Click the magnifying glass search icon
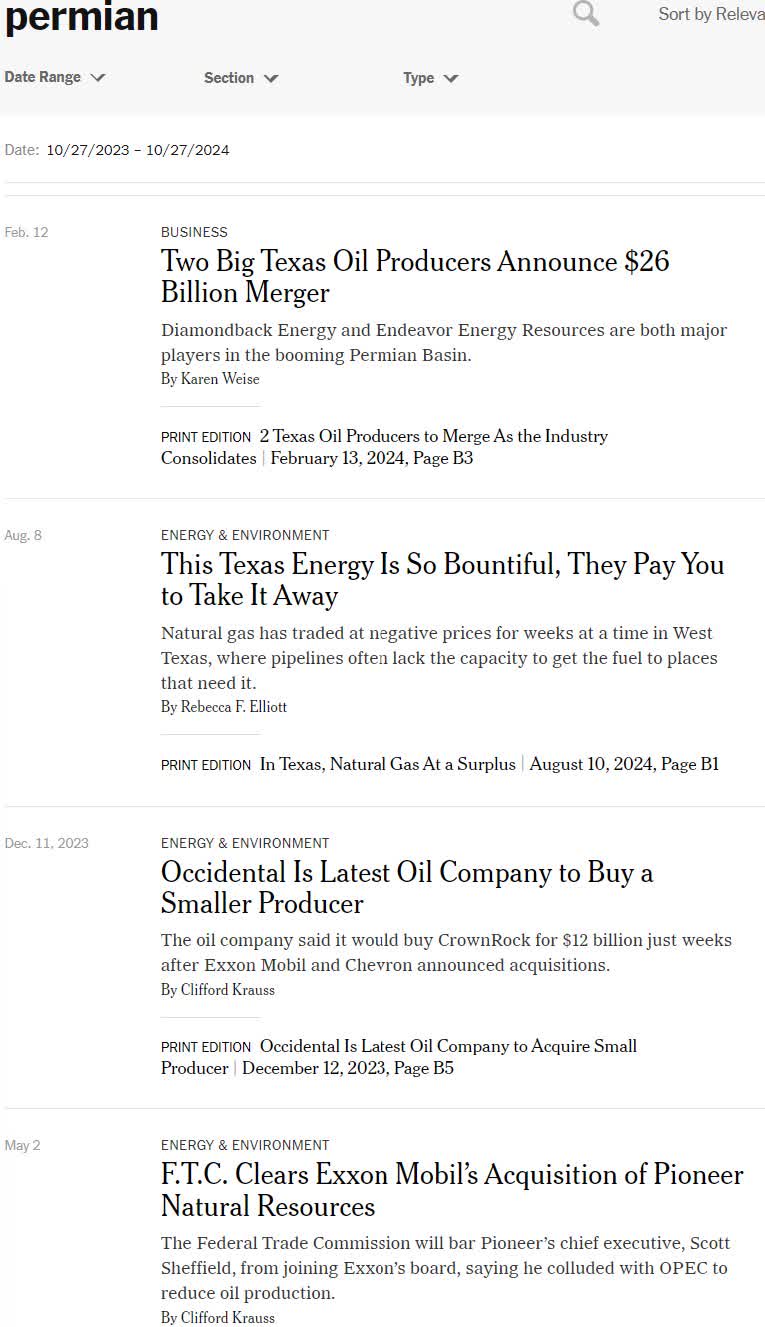The image size is (765, 1327). 586,14
